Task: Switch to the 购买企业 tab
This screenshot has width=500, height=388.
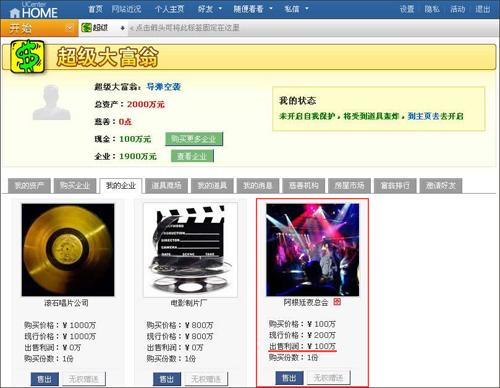Action: (x=75, y=186)
